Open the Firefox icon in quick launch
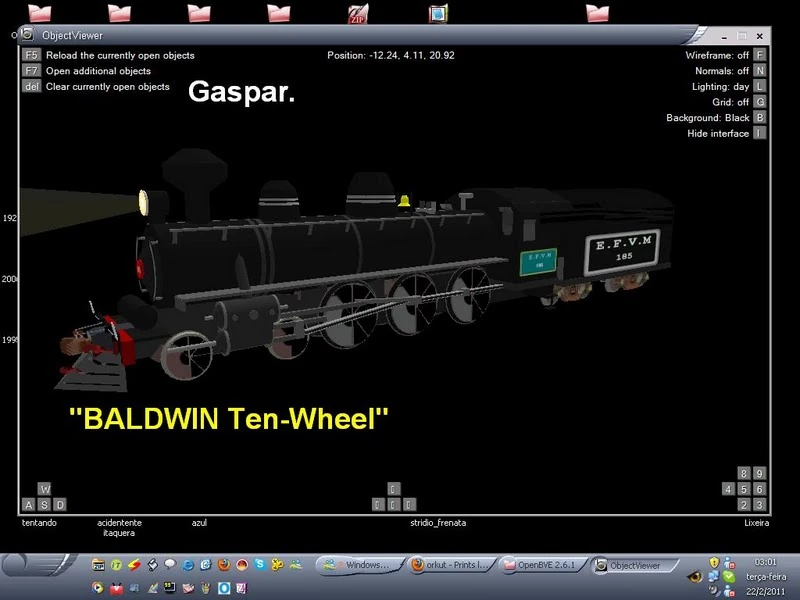Viewport: 800px width, 600px height. coord(223,564)
